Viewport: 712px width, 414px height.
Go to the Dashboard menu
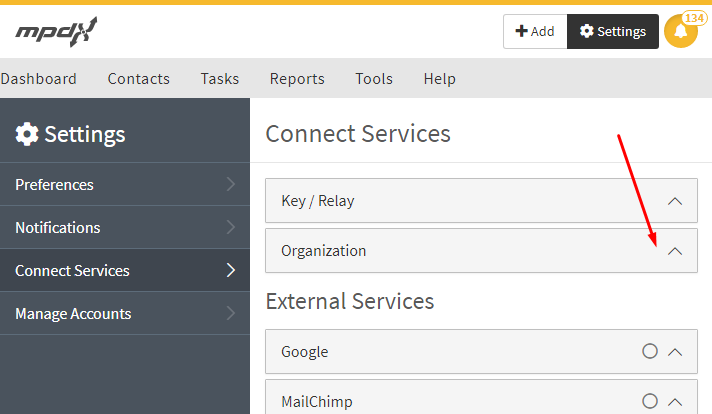tap(38, 79)
